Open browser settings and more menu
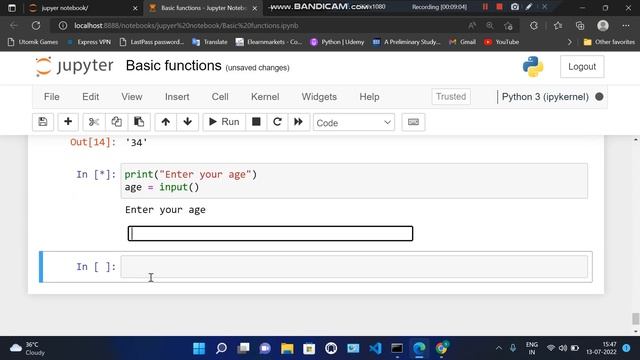Viewport: 640px width, 360px height. [x=626, y=26]
